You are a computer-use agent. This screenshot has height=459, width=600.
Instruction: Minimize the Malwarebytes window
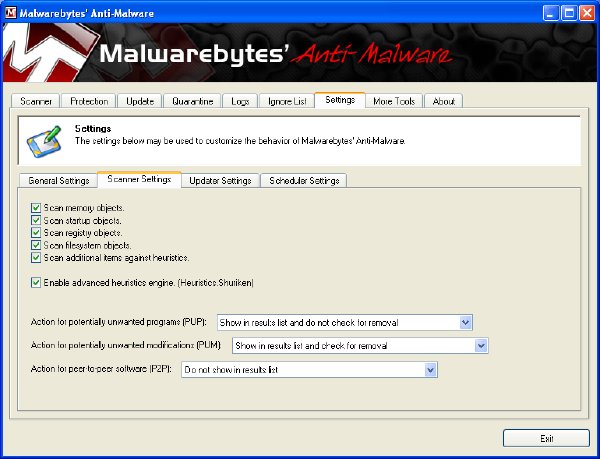550,13
